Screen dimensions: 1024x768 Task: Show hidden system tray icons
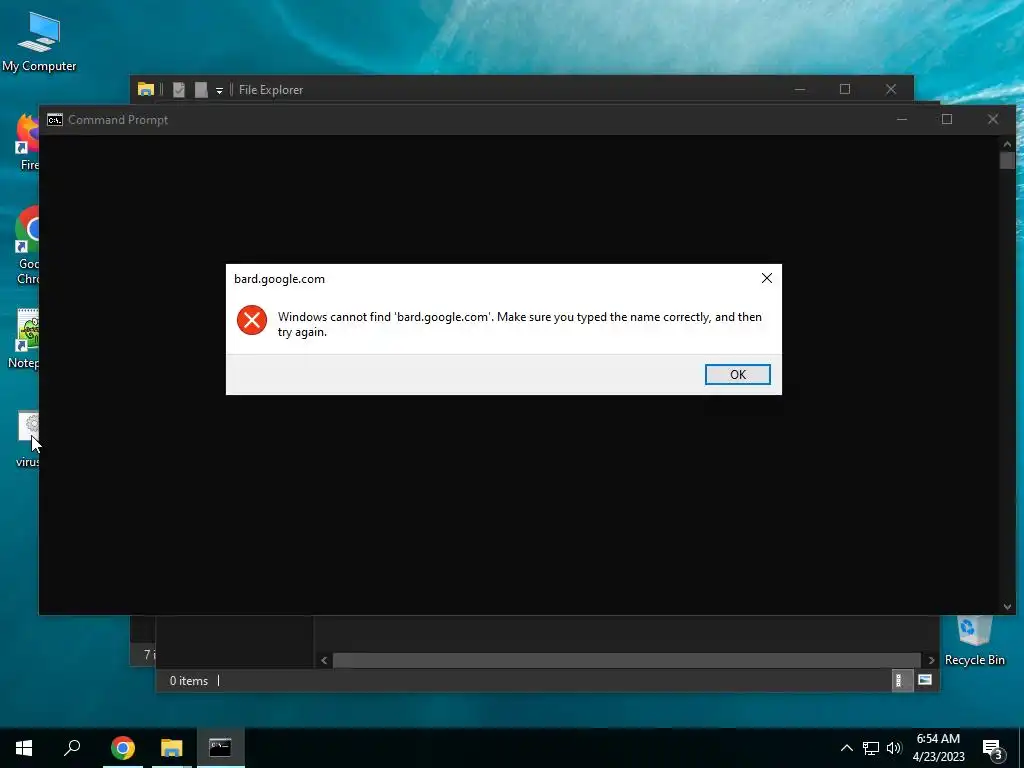click(846, 748)
